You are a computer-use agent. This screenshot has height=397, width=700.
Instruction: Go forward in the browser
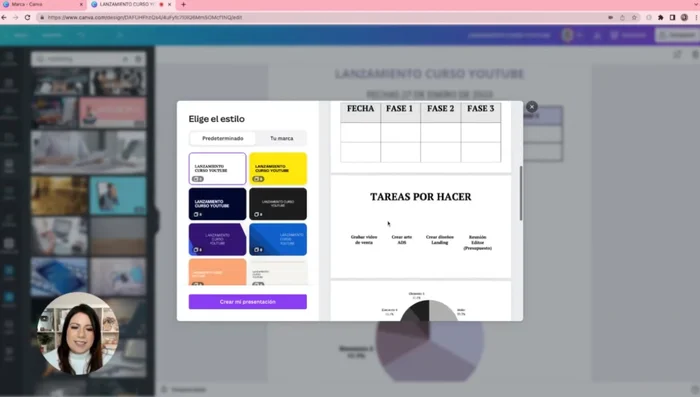click(16, 17)
